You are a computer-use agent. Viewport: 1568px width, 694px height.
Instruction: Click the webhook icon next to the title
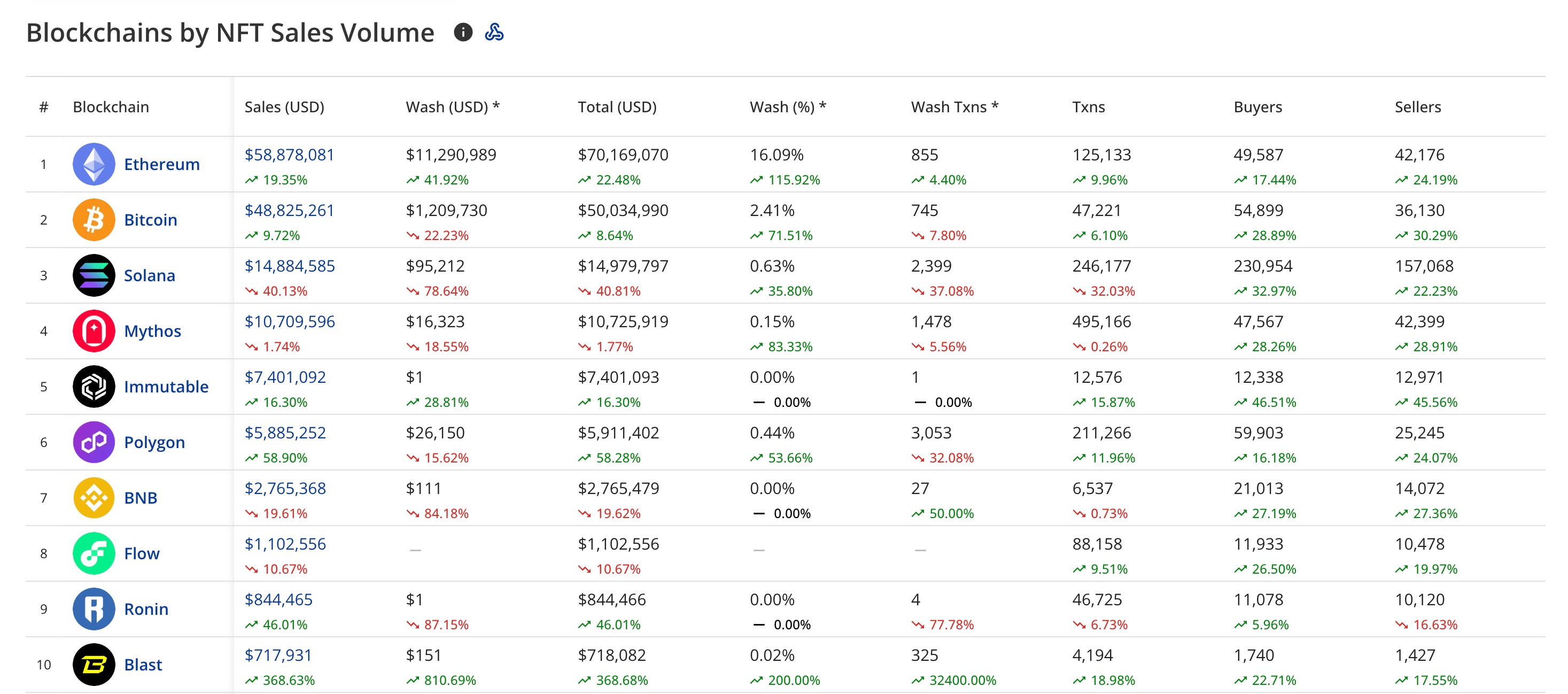[494, 32]
